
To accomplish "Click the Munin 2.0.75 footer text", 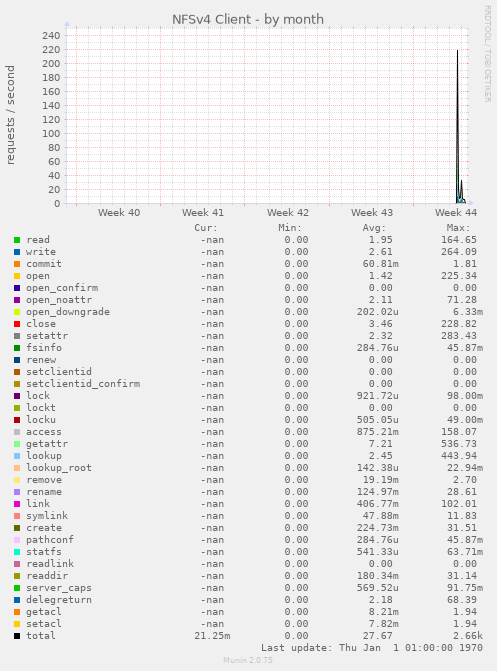I will click(248, 660).
